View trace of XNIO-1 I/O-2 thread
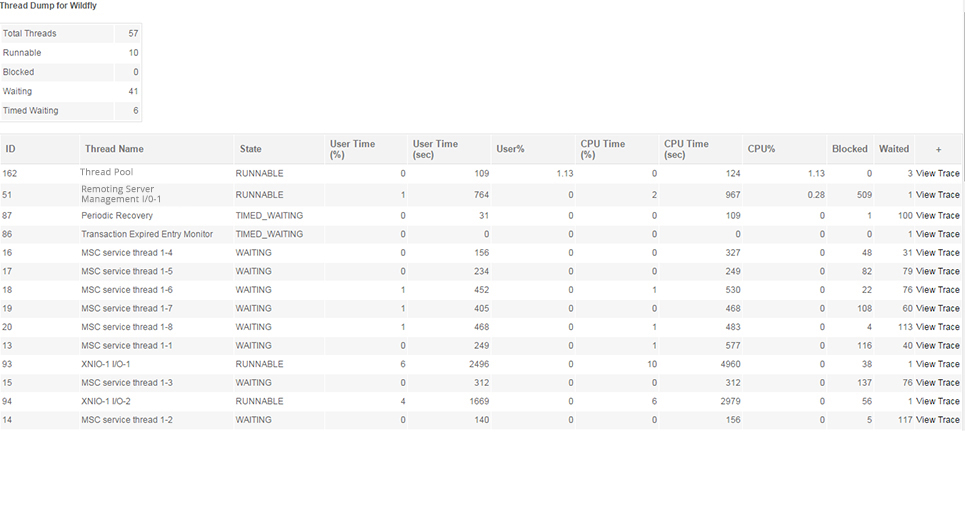The image size is (965, 510). pos(937,401)
